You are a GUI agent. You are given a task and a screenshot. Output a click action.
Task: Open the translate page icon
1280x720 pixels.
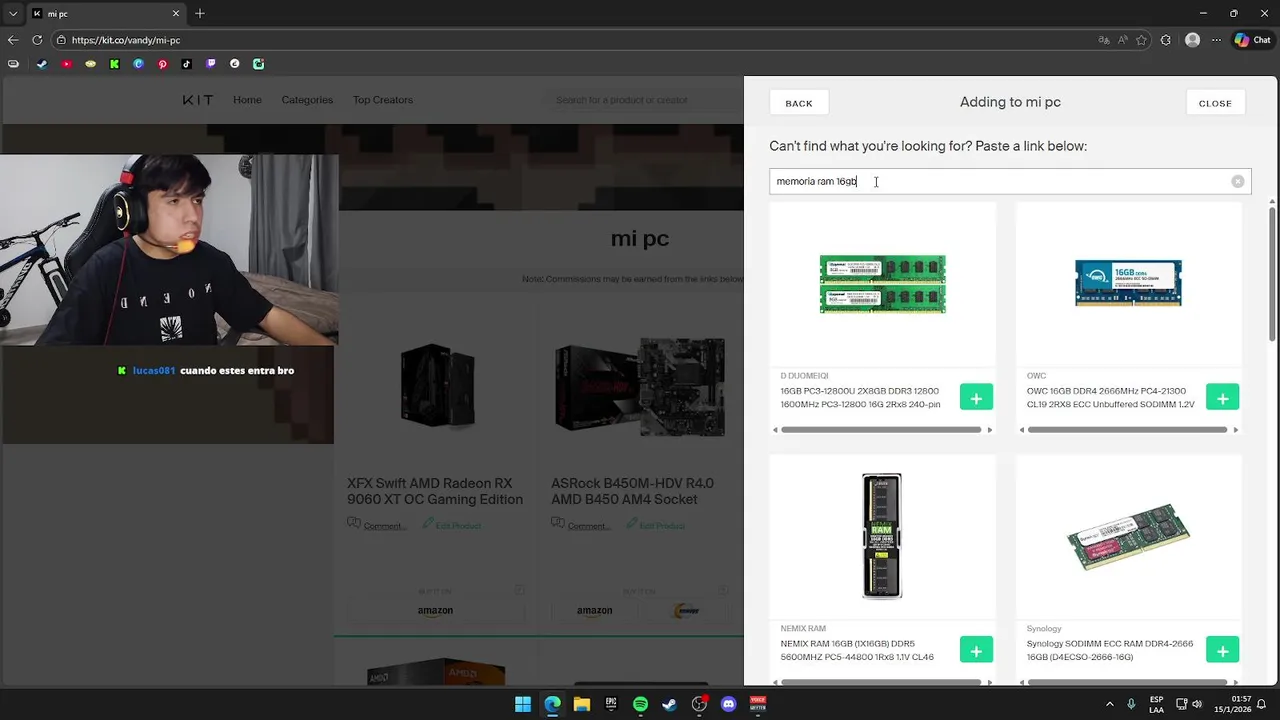coord(1104,40)
